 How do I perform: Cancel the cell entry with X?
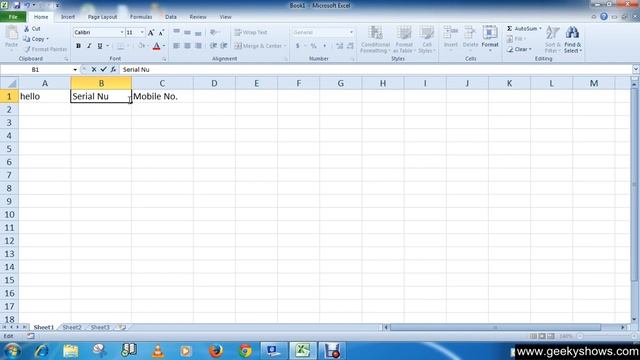[x=94, y=69]
